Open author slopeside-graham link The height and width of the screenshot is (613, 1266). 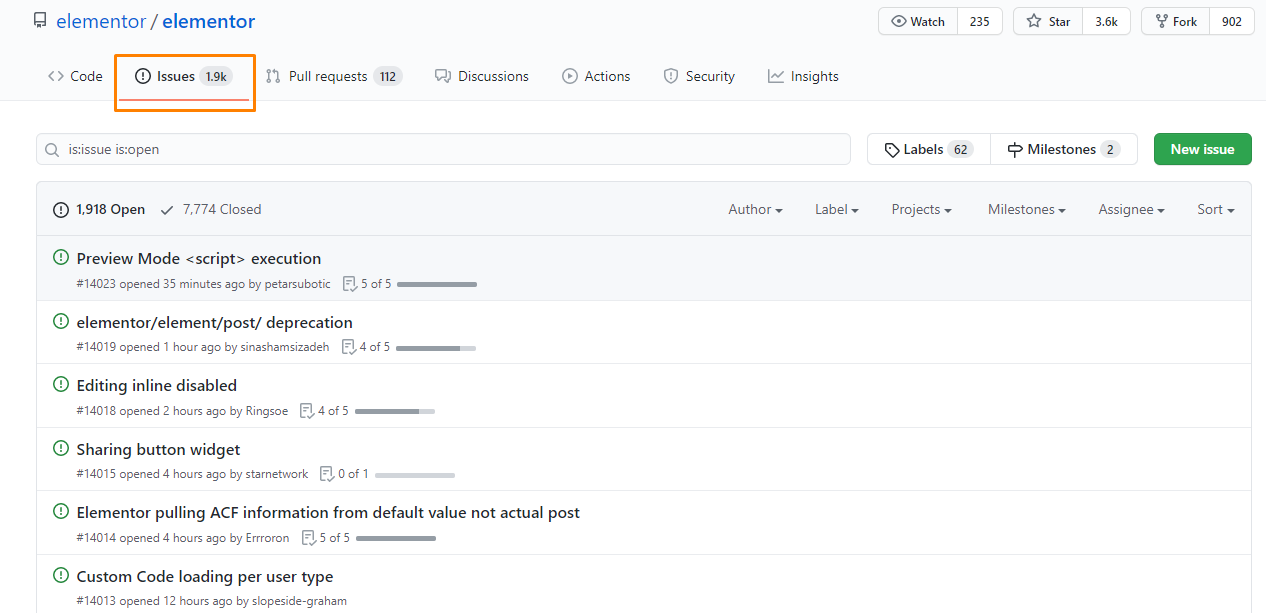(x=299, y=601)
